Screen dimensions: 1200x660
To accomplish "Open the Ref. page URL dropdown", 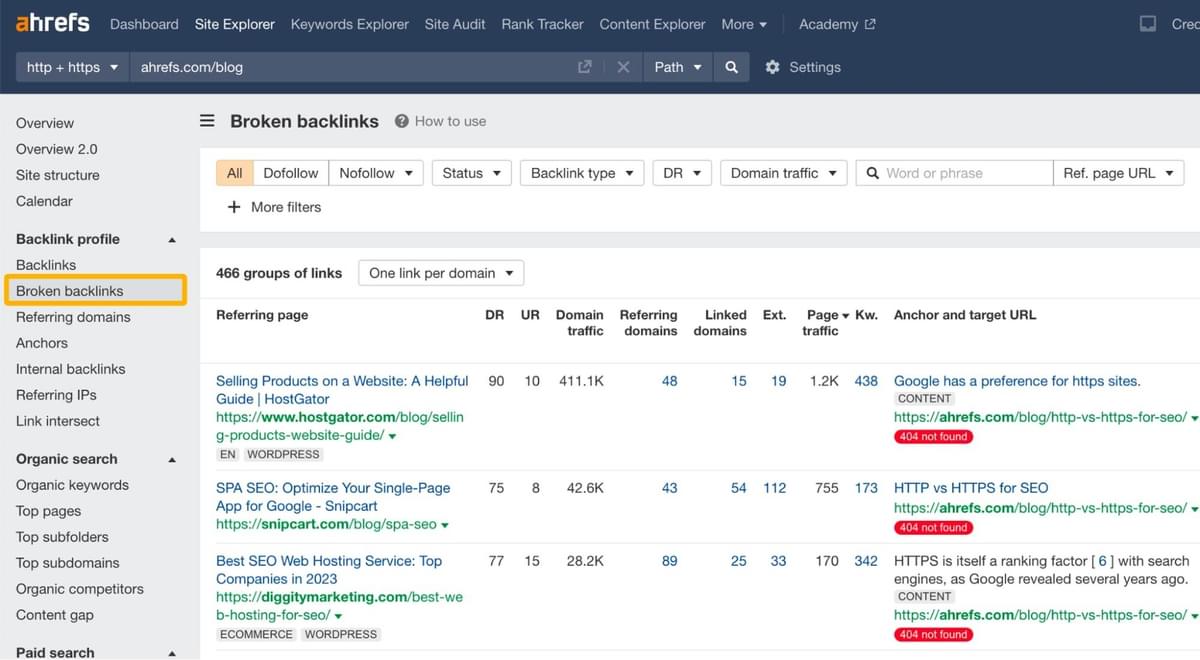I will pos(1119,173).
